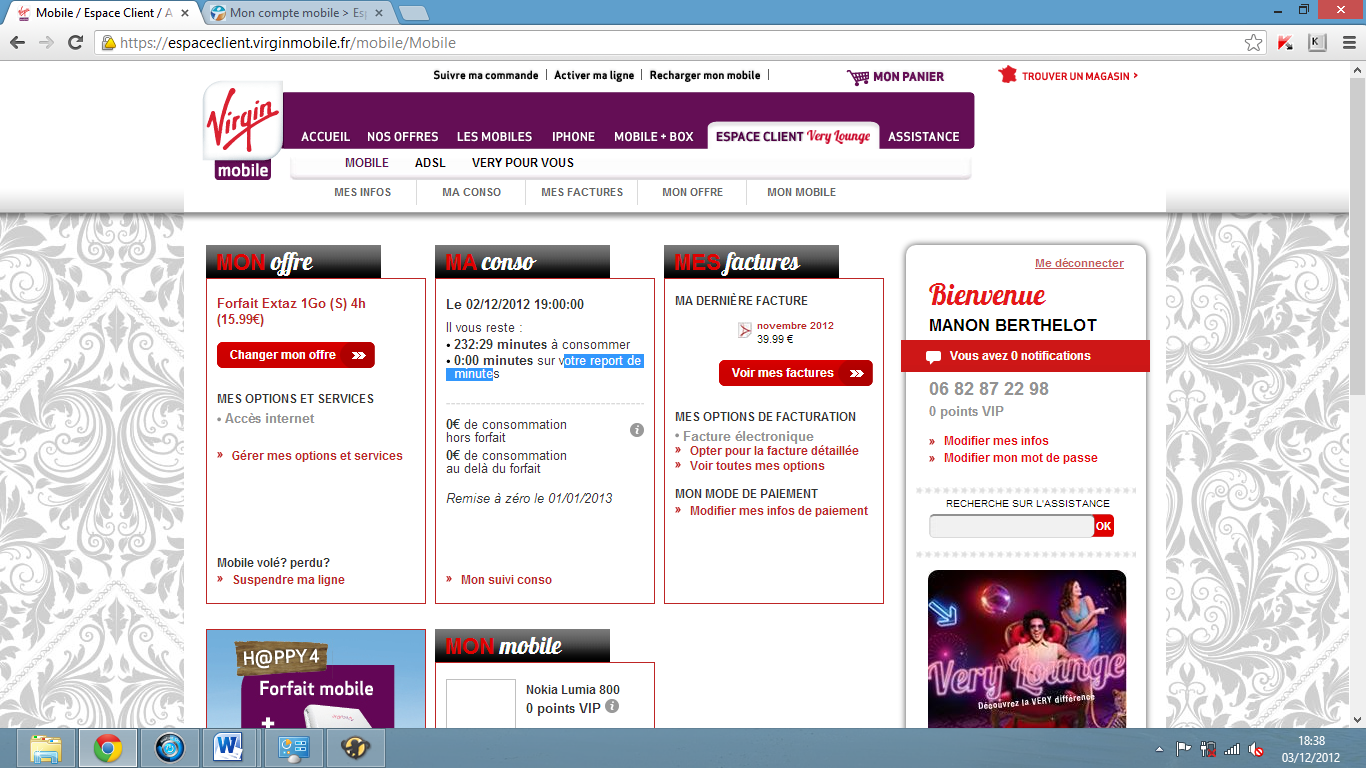The height and width of the screenshot is (768, 1366).
Task: Close the Mobile / Espace Client tab
Action: coord(187,13)
